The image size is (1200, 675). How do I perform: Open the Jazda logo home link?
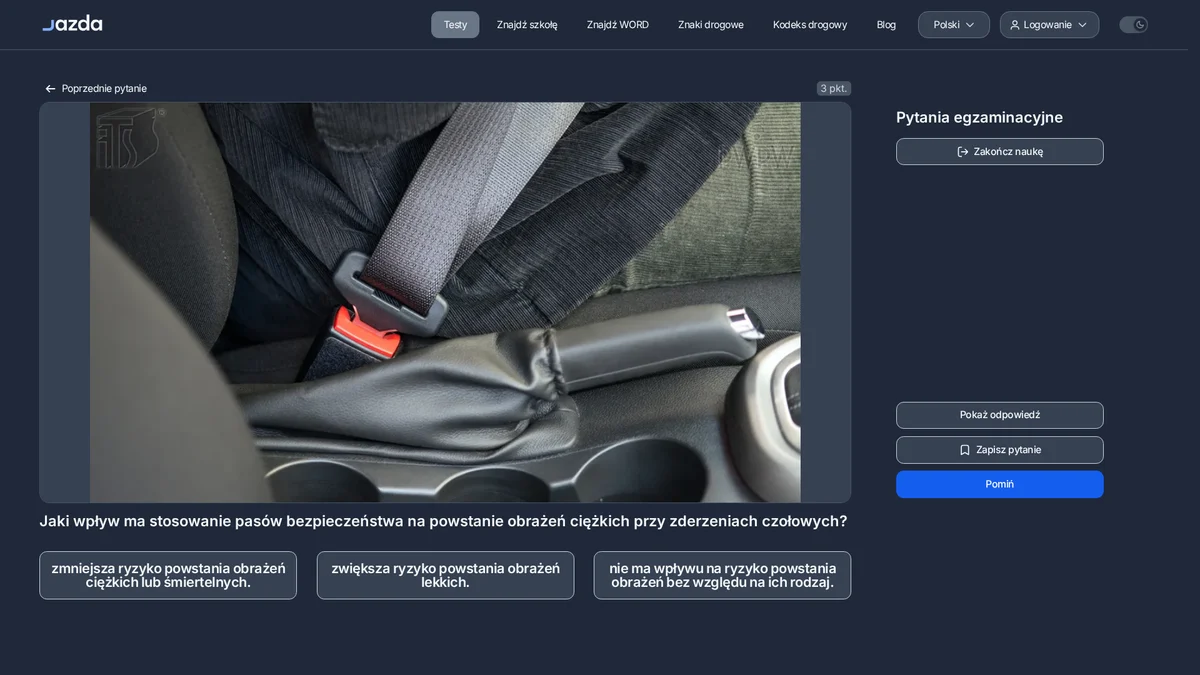click(72, 23)
